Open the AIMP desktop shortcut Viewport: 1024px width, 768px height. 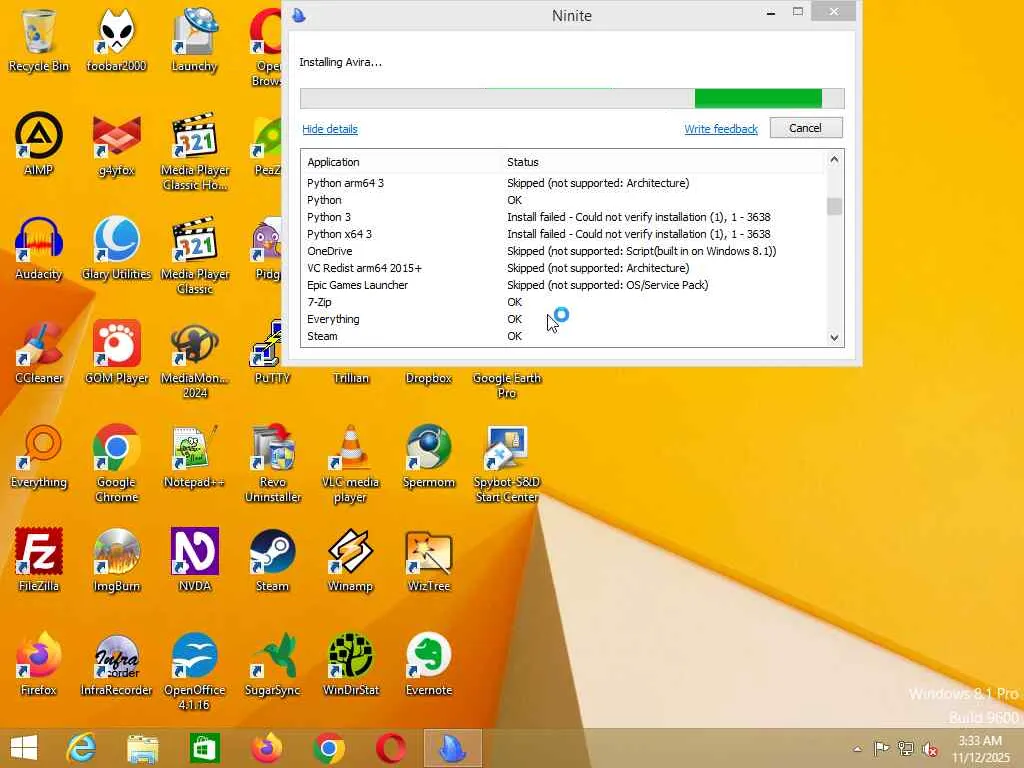39,144
